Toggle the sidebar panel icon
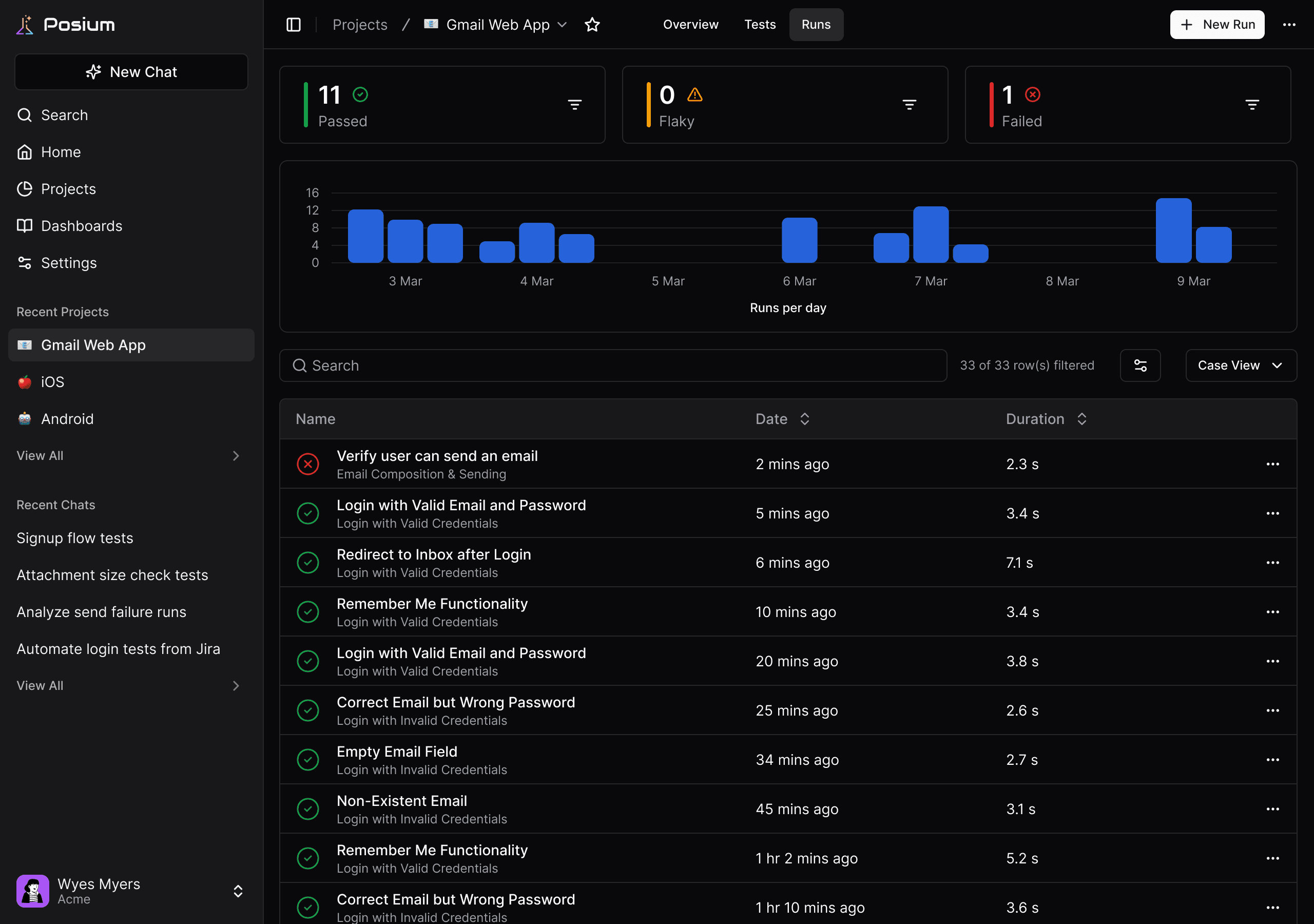Image resolution: width=1314 pixels, height=924 pixels. click(x=293, y=25)
